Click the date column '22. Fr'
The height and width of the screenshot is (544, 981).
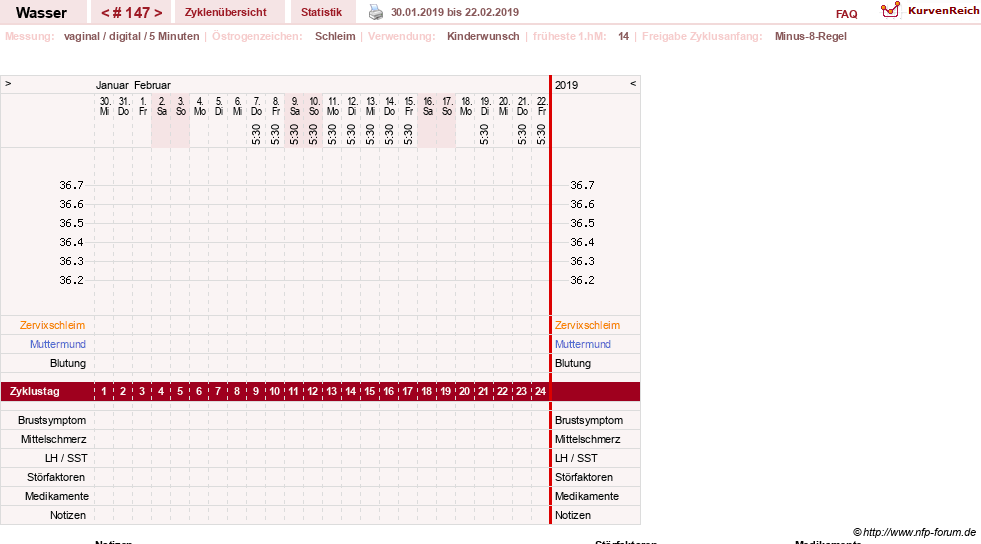coord(541,106)
